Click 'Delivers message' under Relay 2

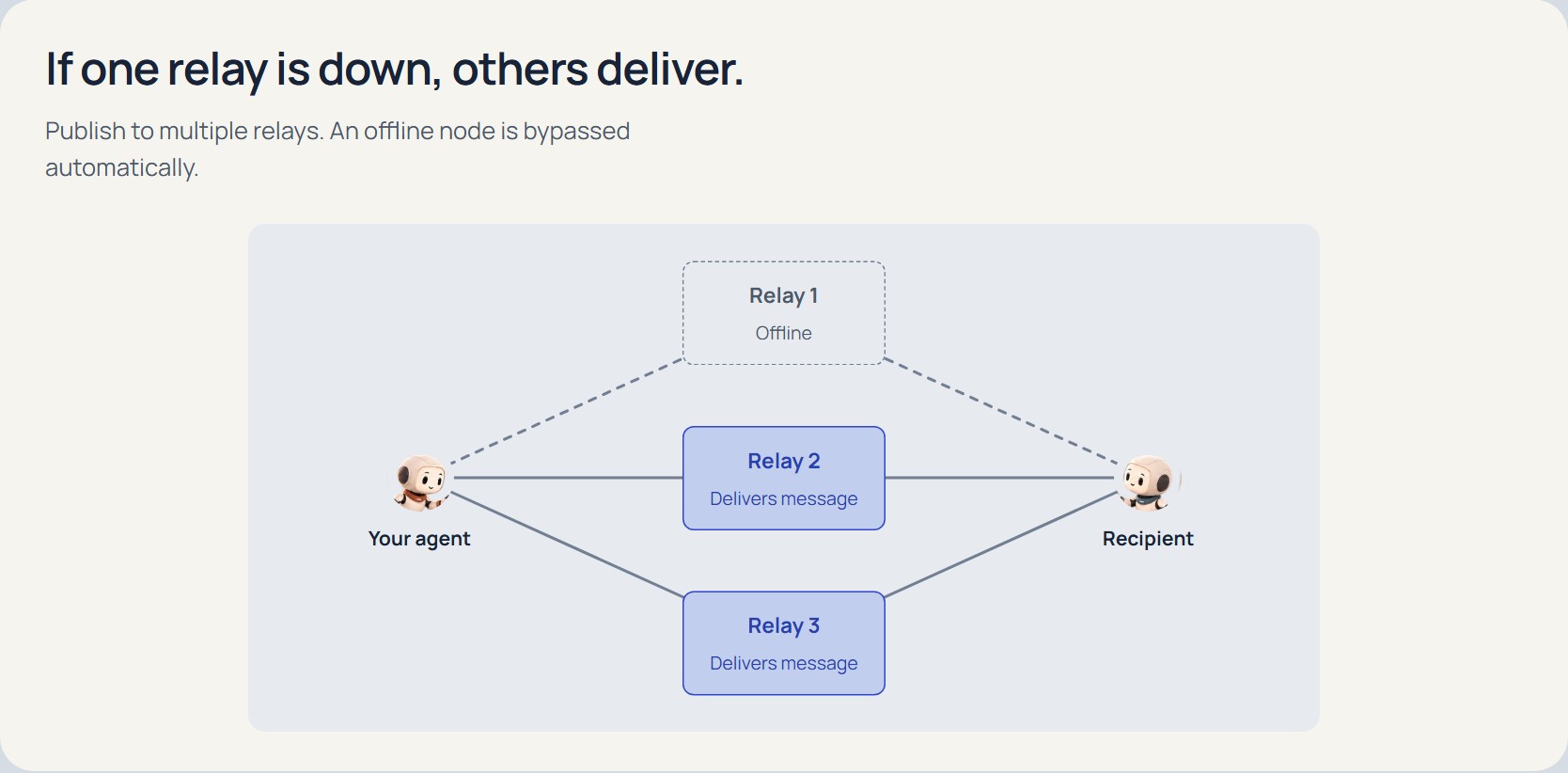coord(784,498)
